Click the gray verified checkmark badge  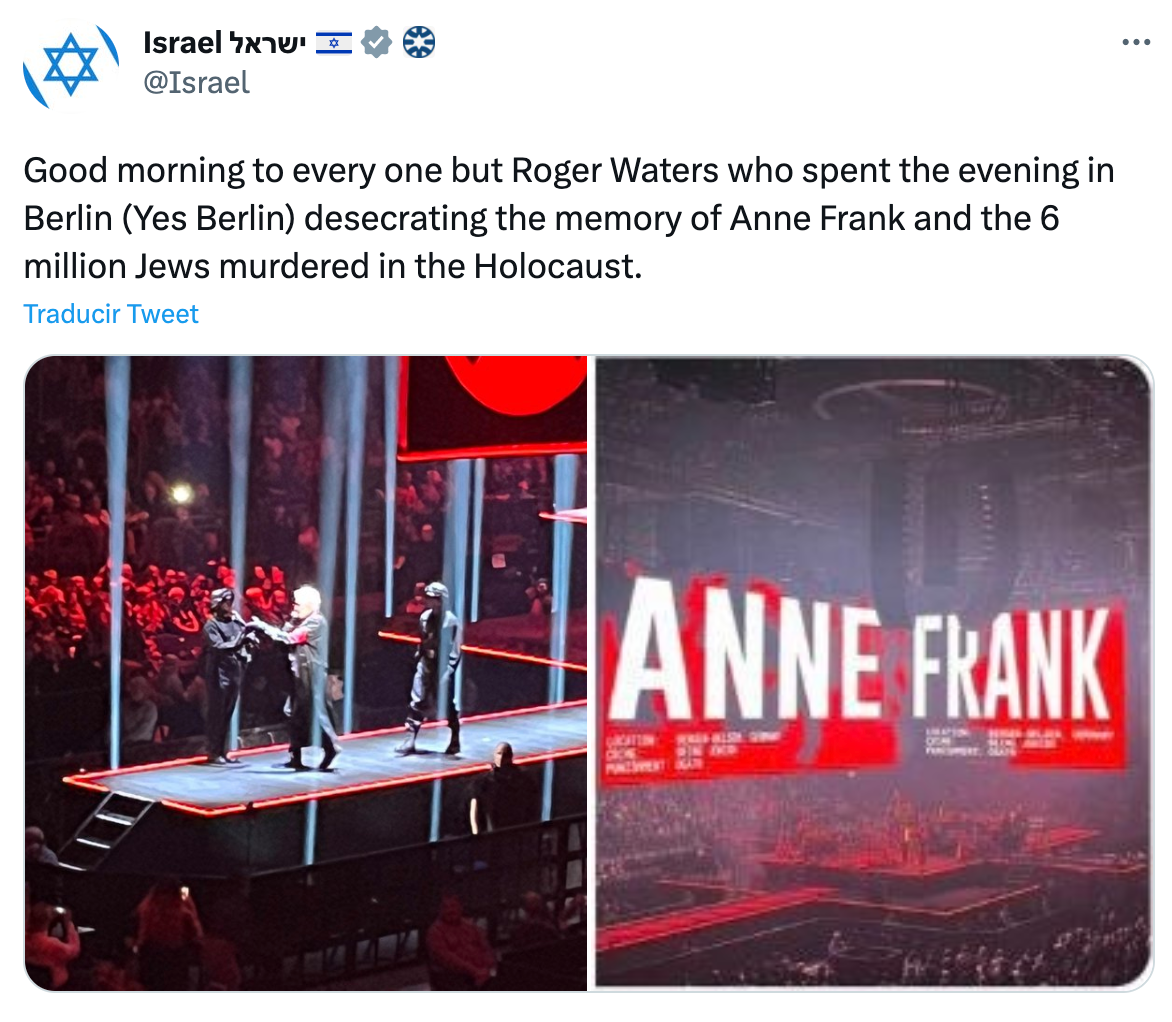coord(376,42)
